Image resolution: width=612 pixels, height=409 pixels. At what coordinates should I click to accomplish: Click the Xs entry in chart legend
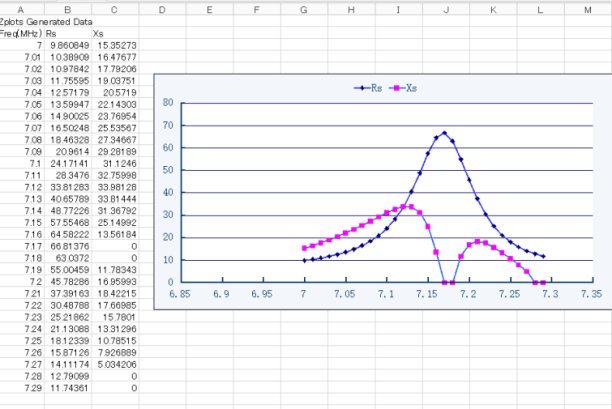(412, 88)
